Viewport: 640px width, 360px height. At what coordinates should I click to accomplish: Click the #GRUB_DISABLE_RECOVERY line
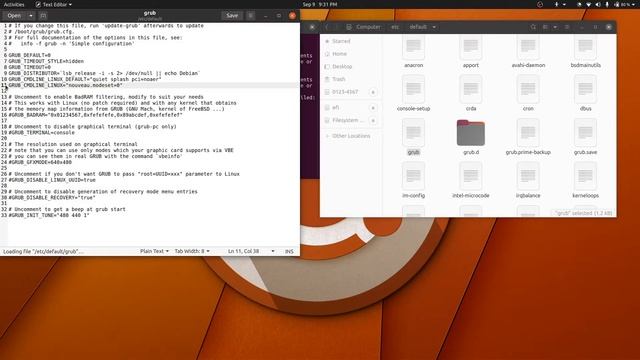[52, 198]
